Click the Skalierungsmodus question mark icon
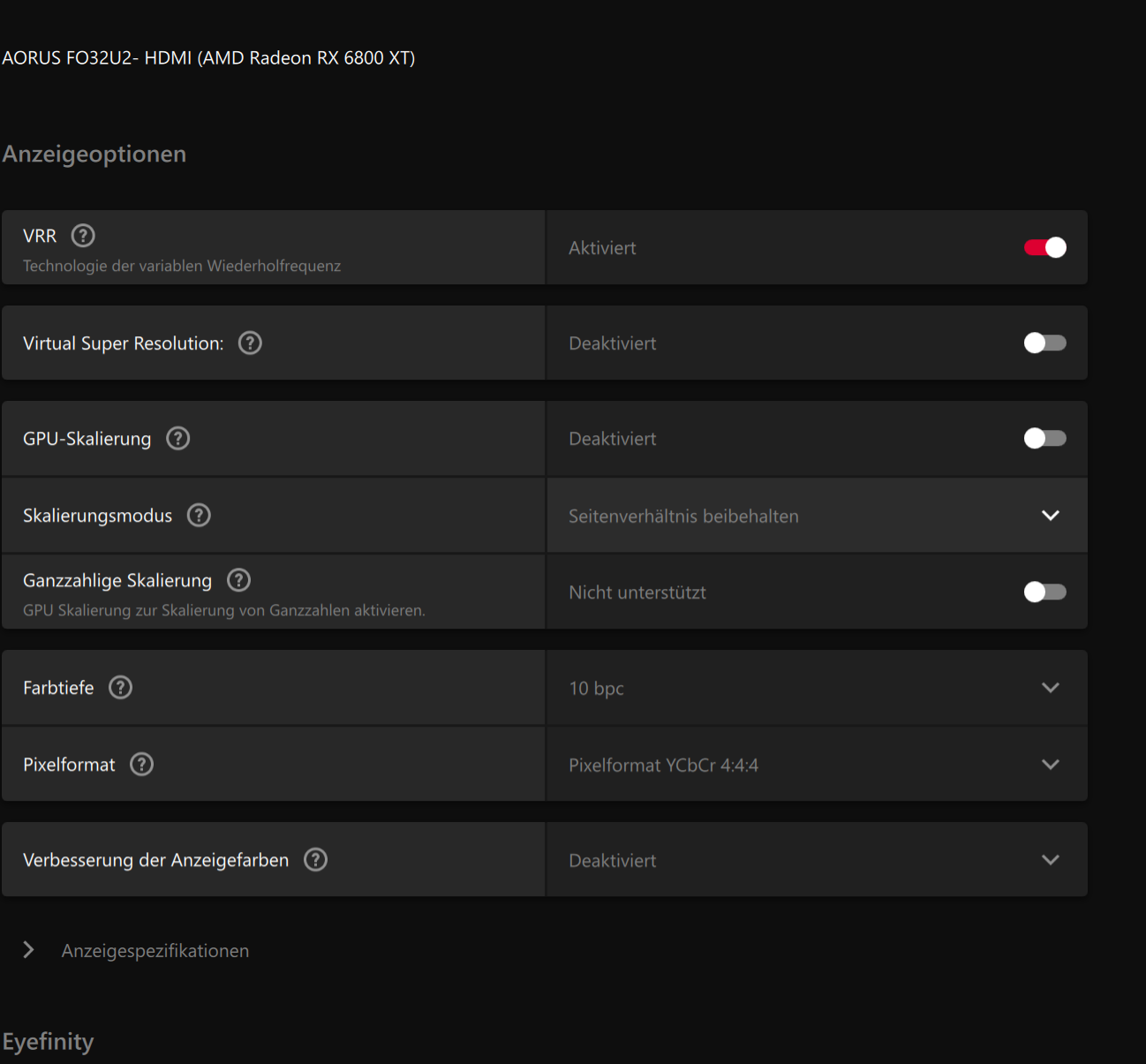This screenshot has width=1146, height=1064. [x=200, y=515]
